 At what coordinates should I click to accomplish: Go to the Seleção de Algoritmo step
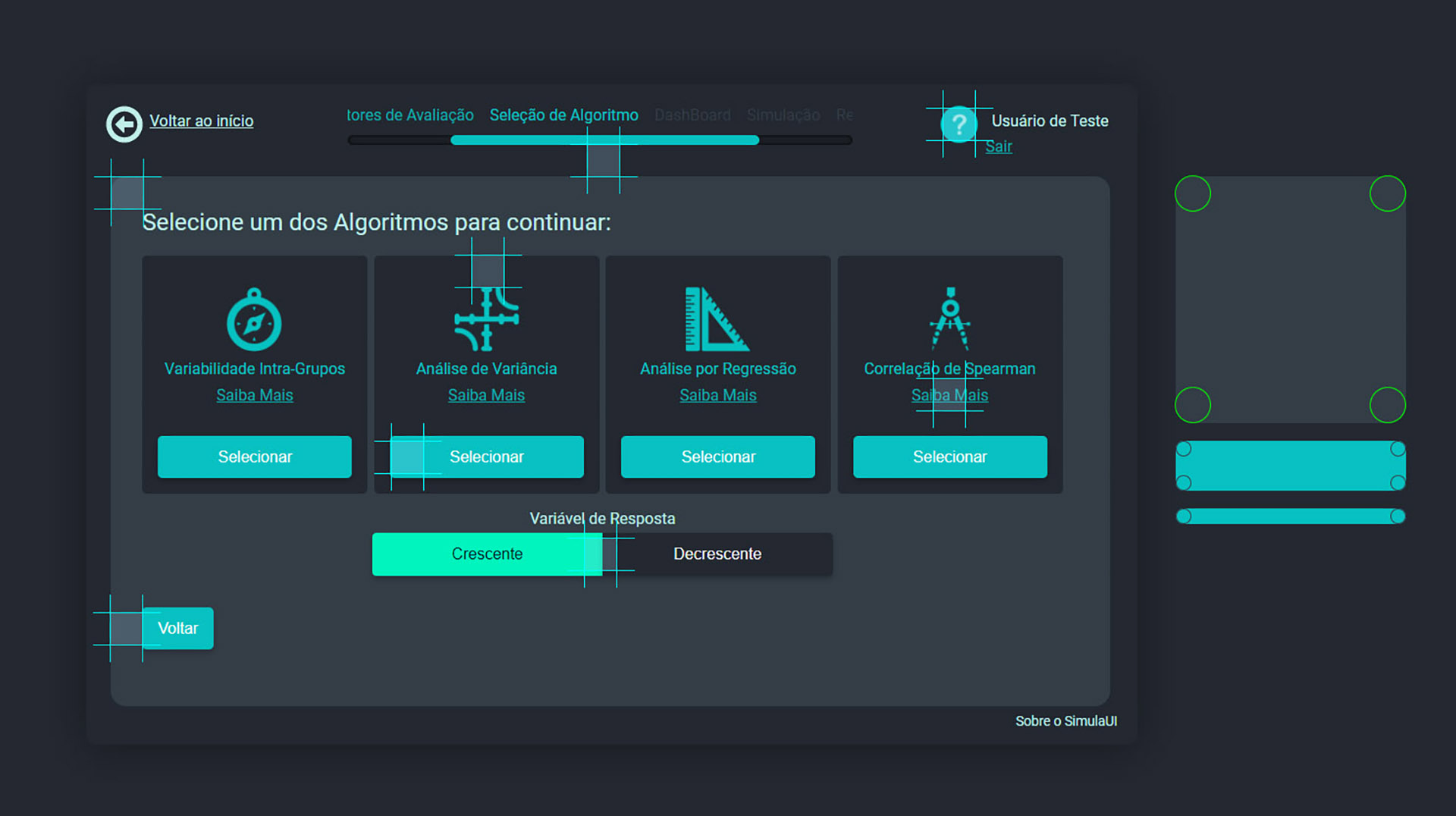click(x=563, y=115)
